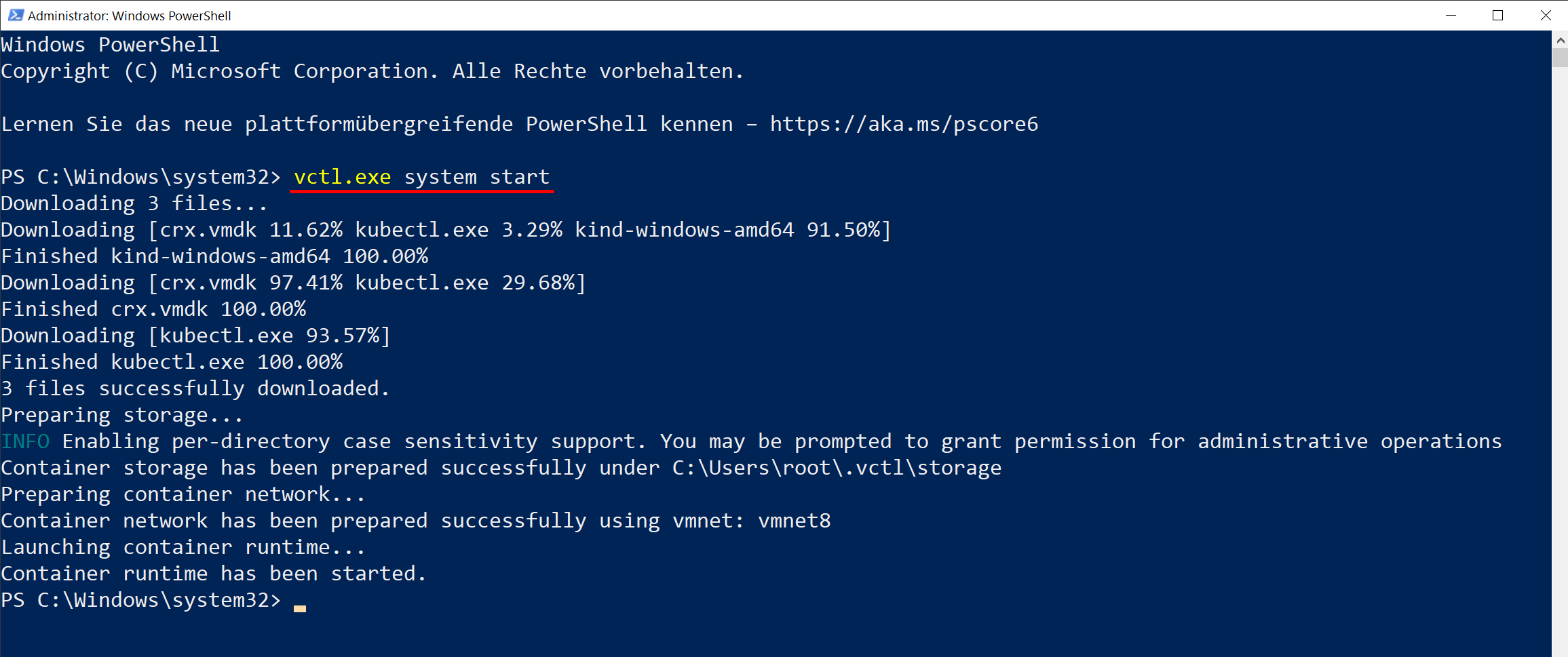Click the title bar reading Administrator: Windows PowerShell
The image size is (1568, 657).
click(129, 15)
